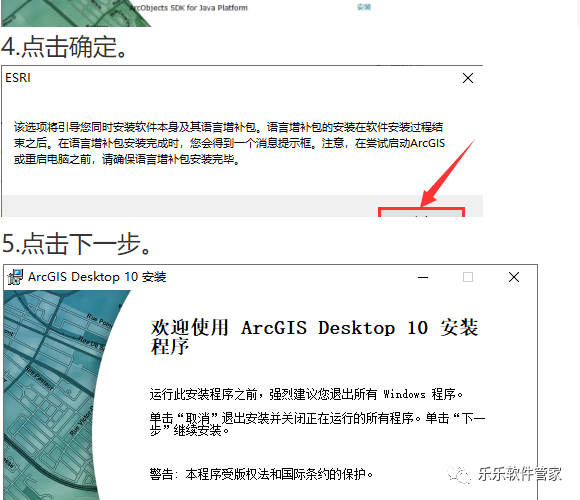The image size is (580, 500).
Task: Click the '4.点击确定。' step heading
Action: 64,47
